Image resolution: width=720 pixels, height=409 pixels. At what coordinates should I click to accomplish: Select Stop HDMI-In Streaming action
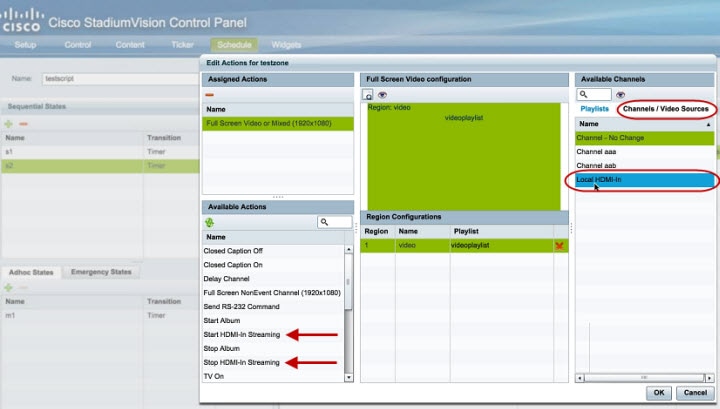point(273,362)
